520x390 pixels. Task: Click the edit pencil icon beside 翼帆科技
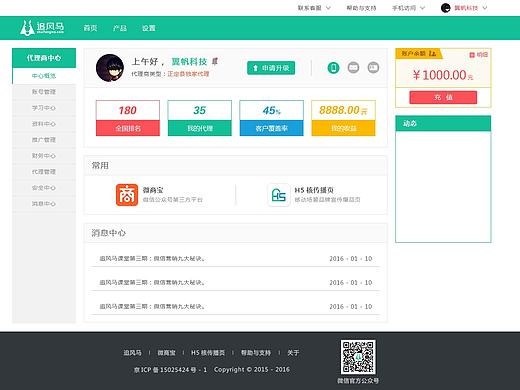(215, 61)
